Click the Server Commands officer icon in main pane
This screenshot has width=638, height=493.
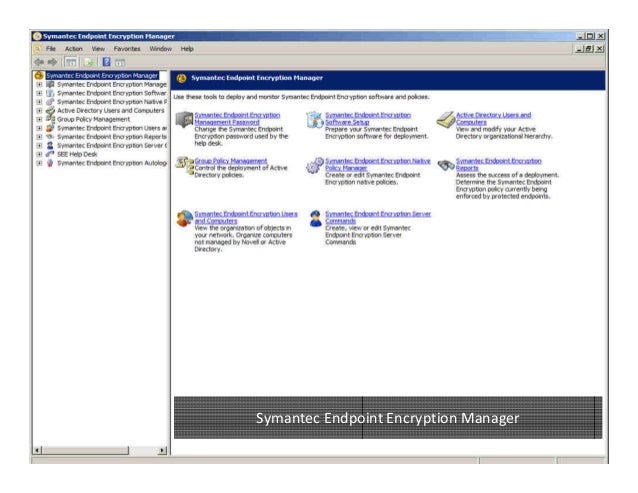315,218
